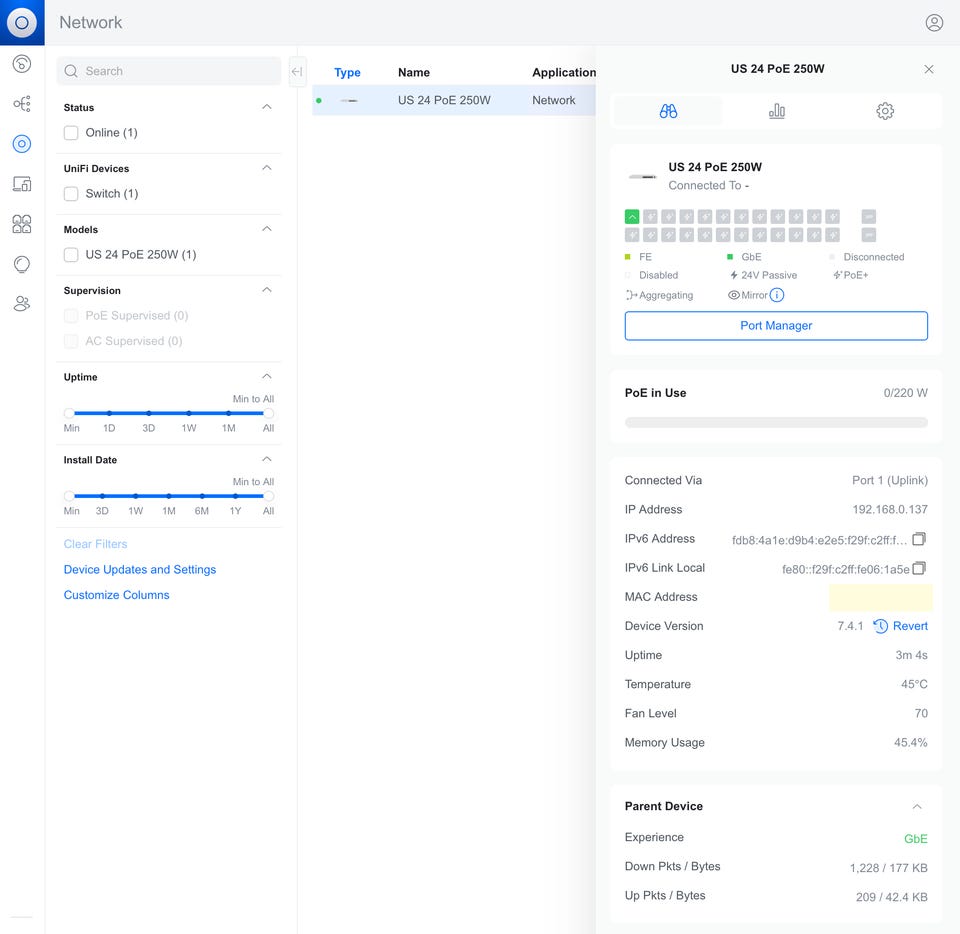Collapse the Supervision filter section
The height and width of the screenshot is (934, 960).
[x=267, y=290]
